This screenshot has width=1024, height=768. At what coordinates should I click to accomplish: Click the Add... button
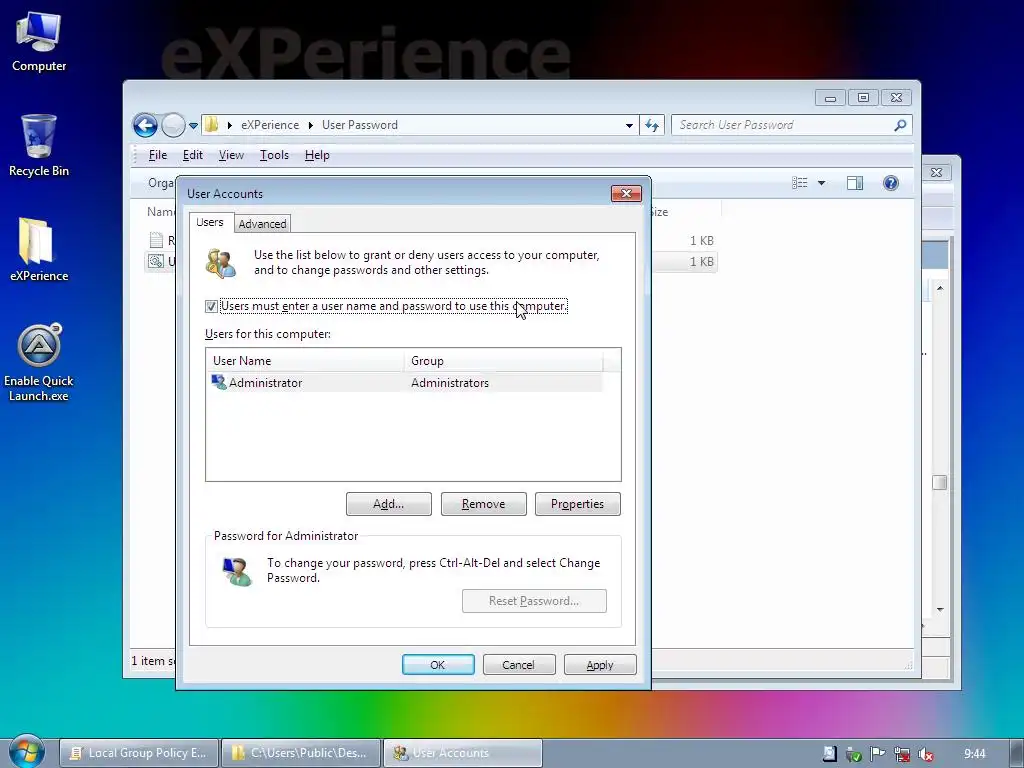pos(389,504)
